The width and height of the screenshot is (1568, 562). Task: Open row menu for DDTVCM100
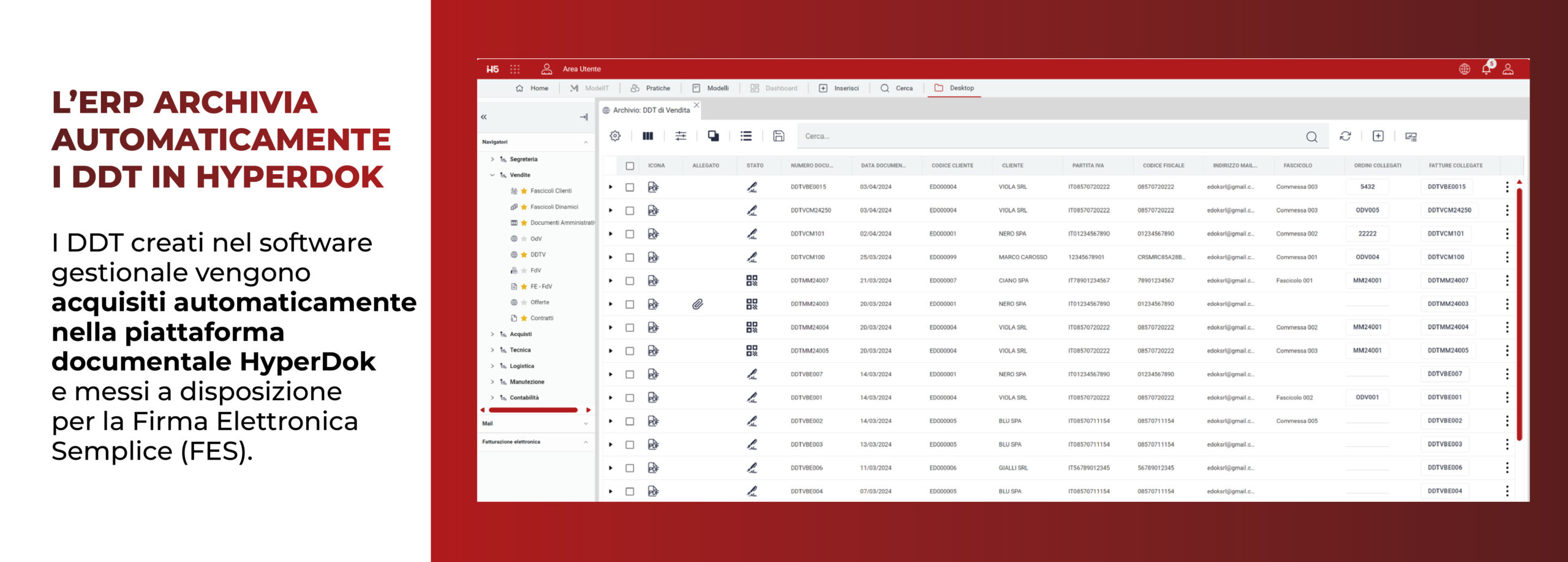1507,257
